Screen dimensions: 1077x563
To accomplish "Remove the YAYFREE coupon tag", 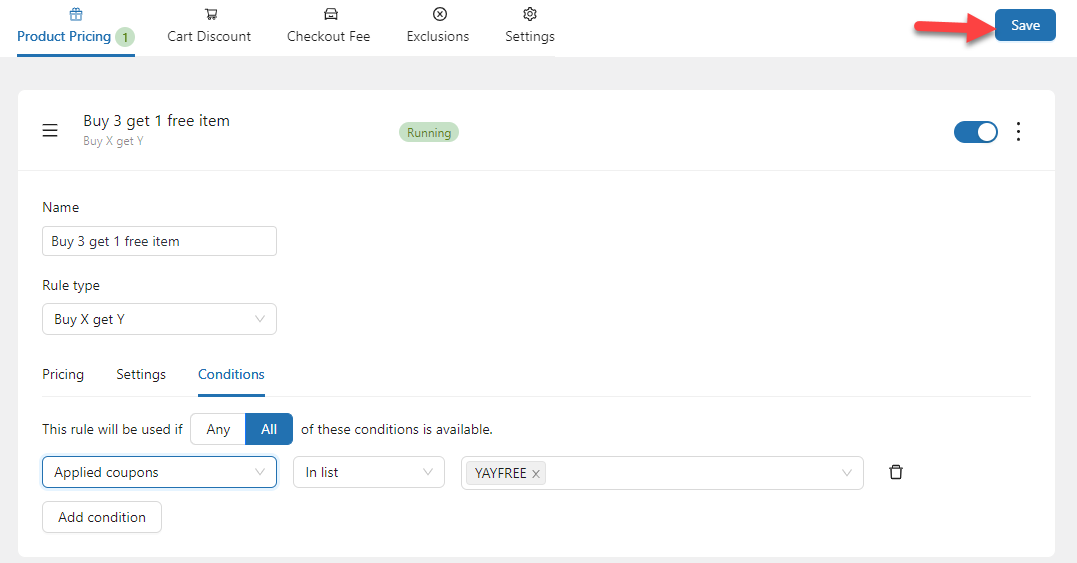I will pyautogui.click(x=536, y=474).
